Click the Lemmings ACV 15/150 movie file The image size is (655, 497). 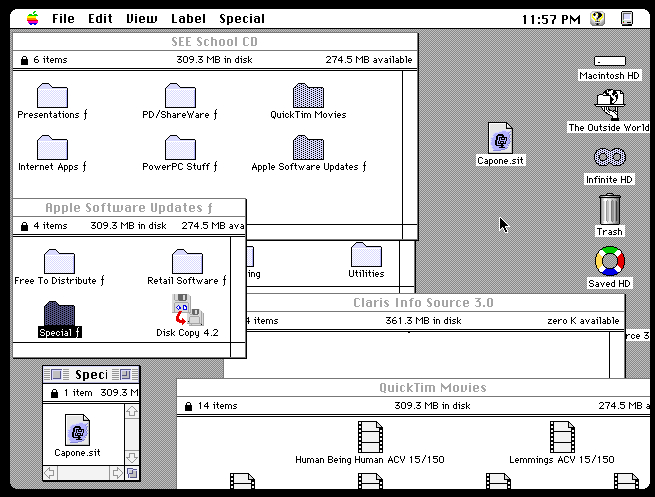point(562,437)
